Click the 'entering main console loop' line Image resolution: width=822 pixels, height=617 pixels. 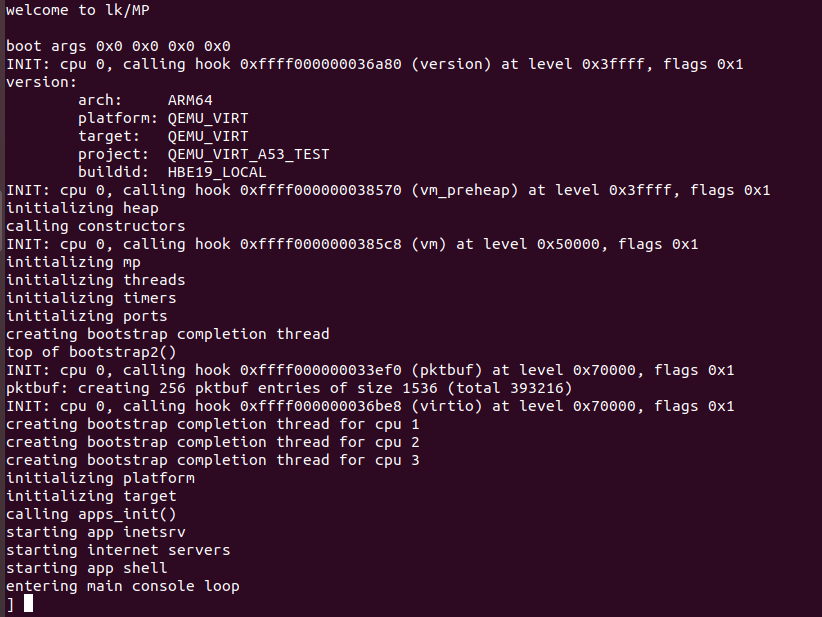(x=123, y=586)
